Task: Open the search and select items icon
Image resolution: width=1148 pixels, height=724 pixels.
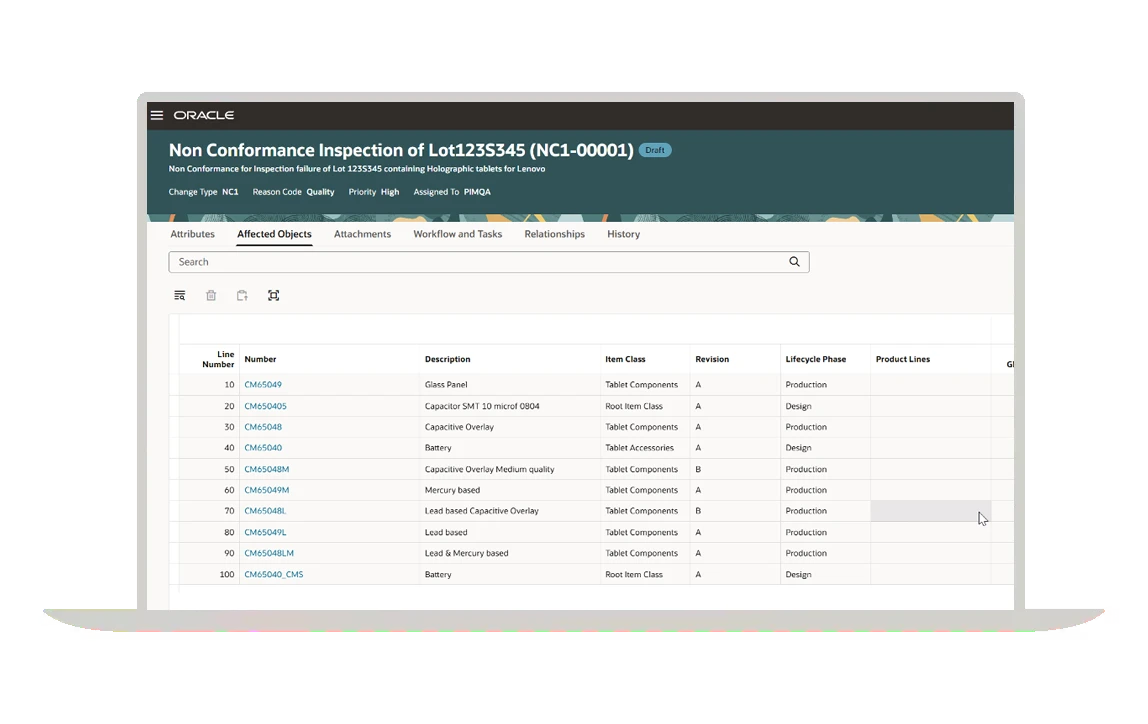Action: [x=180, y=296]
